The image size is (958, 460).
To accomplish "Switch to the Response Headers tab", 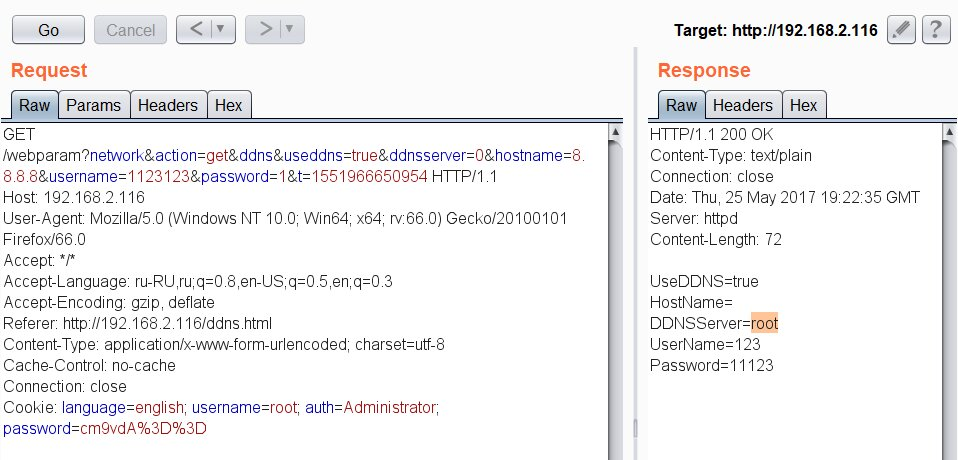I will 743,105.
